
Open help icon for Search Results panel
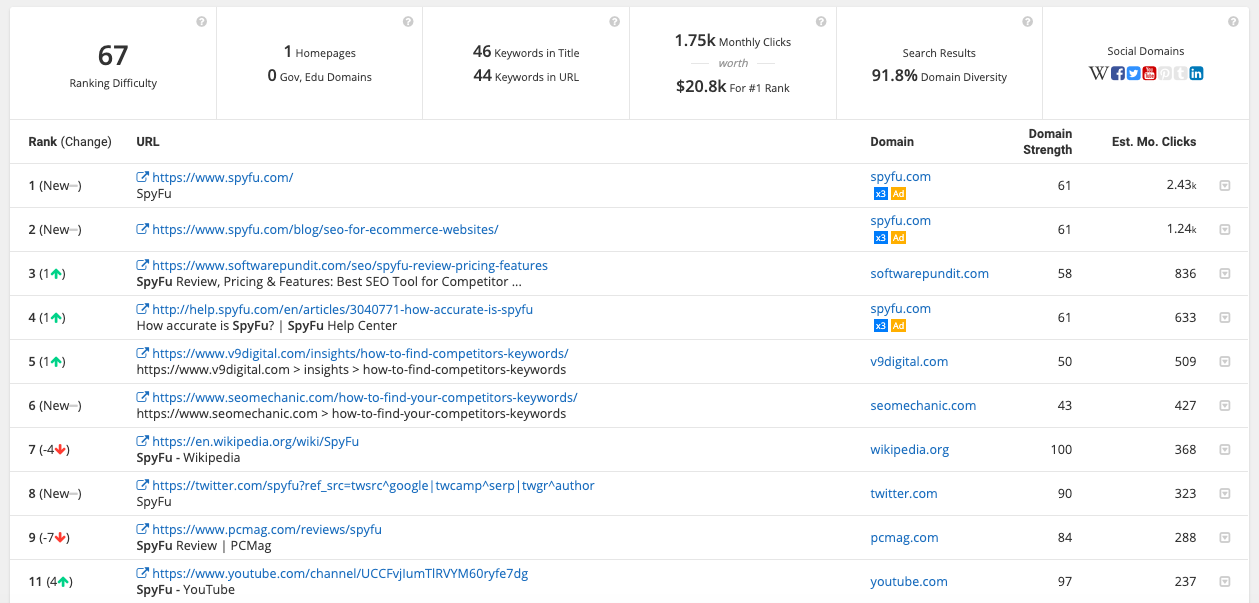point(1027,22)
